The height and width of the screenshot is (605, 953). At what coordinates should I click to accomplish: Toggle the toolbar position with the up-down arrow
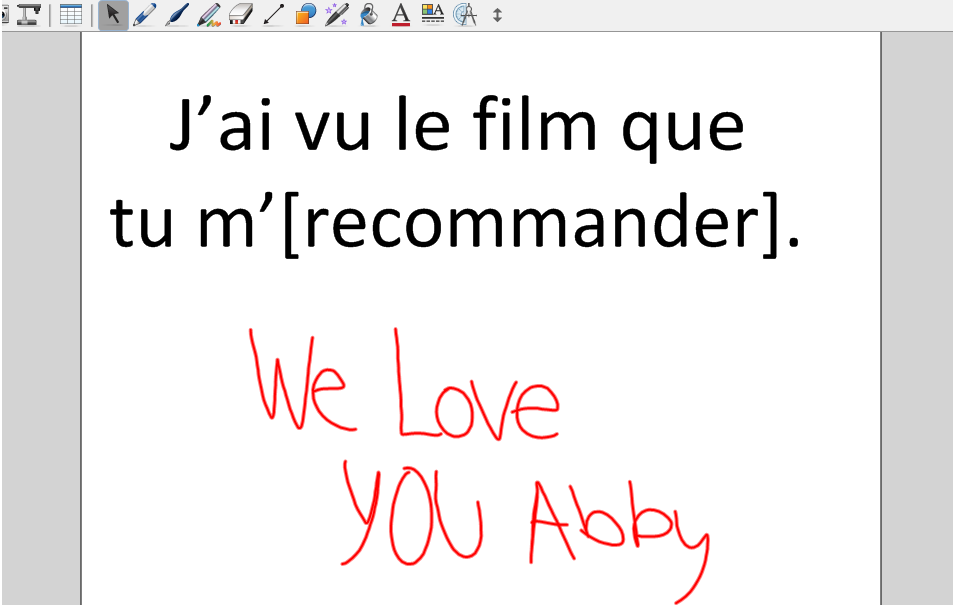[497, 15]
